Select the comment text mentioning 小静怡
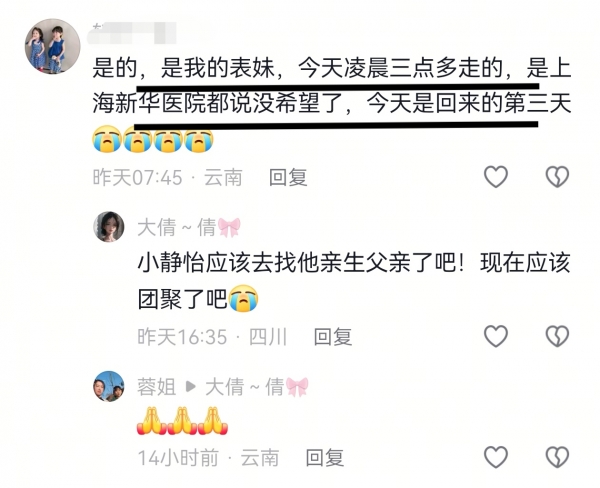The width and height of the screenshot is (600, 488). point(354,281)
